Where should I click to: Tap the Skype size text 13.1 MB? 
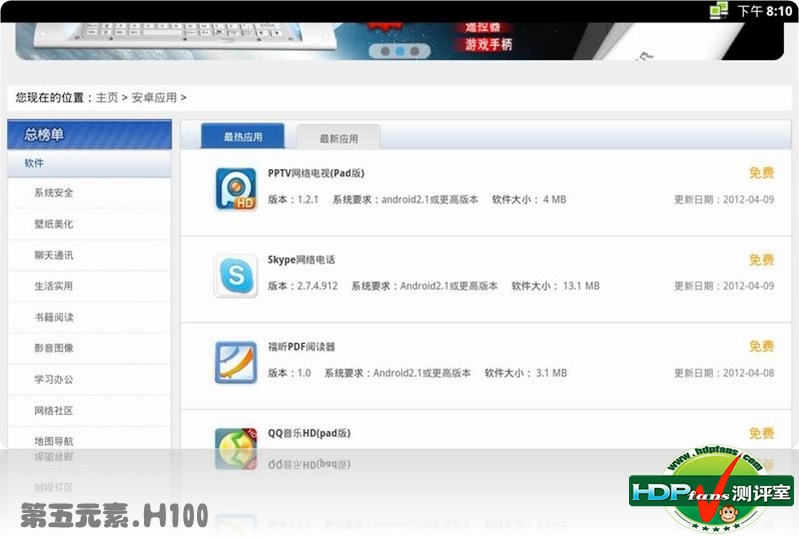coord(581,286)
